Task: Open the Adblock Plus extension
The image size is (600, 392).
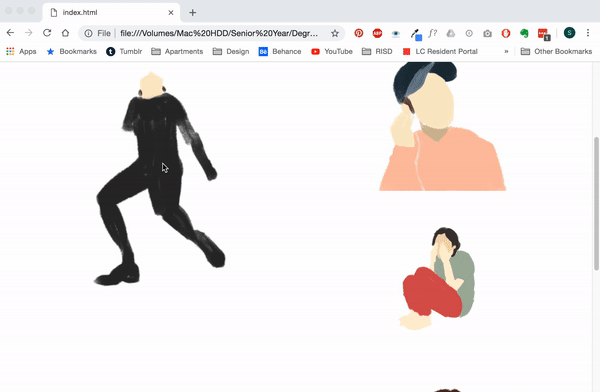Action: [x=377, y=33]
